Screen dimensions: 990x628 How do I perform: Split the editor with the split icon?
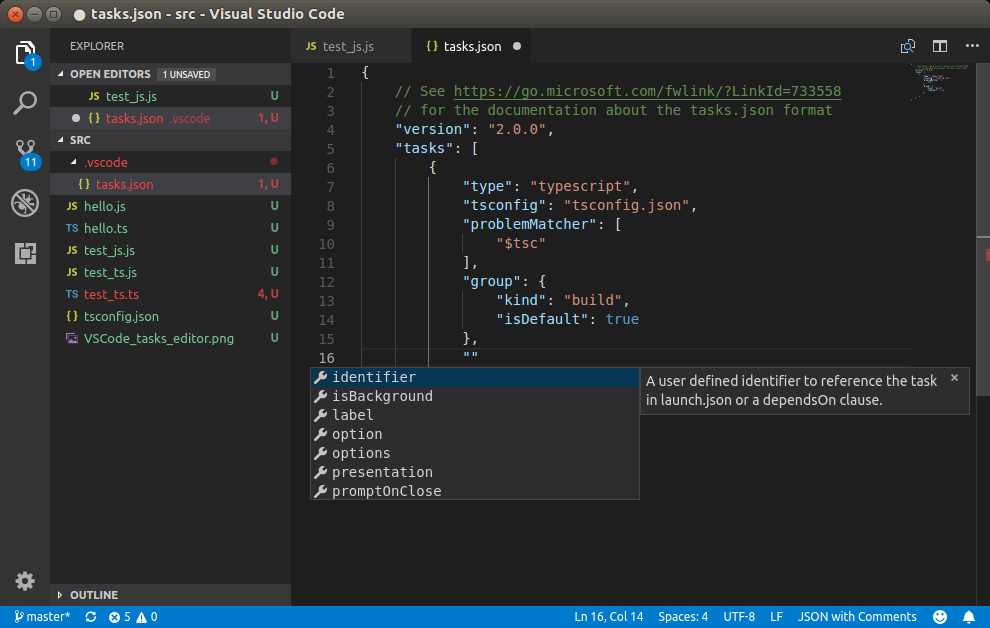(x=939, y=46)
